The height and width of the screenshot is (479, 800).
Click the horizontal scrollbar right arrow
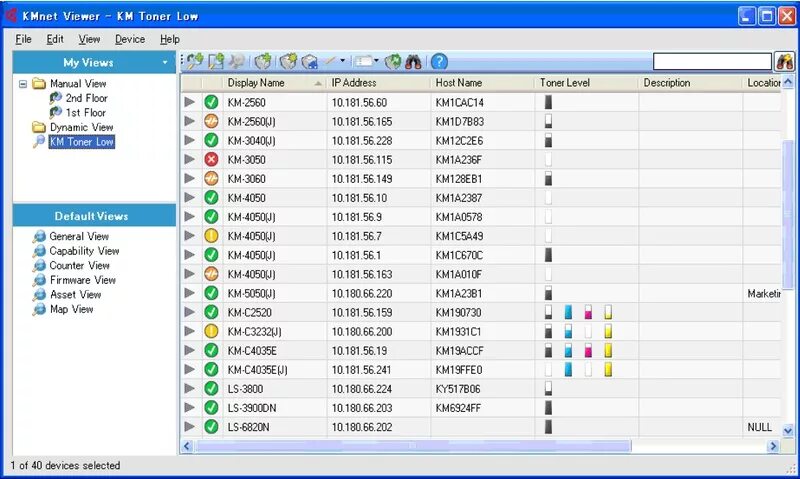pyautogui.click(x=773, y=446)
